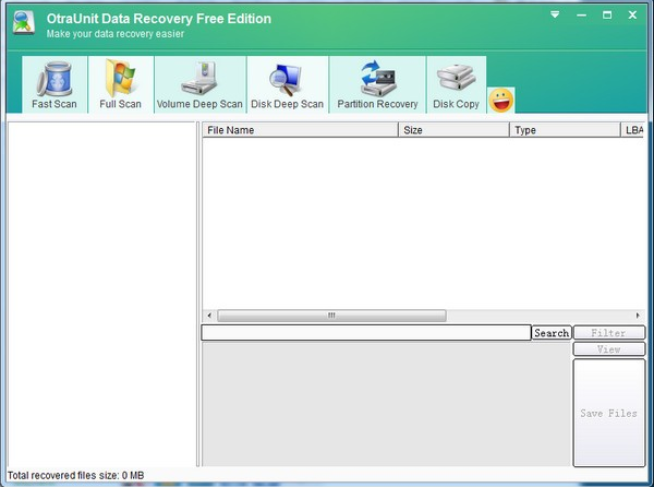
Task: Click the Save Files button
Action: (x=609, y=413)
